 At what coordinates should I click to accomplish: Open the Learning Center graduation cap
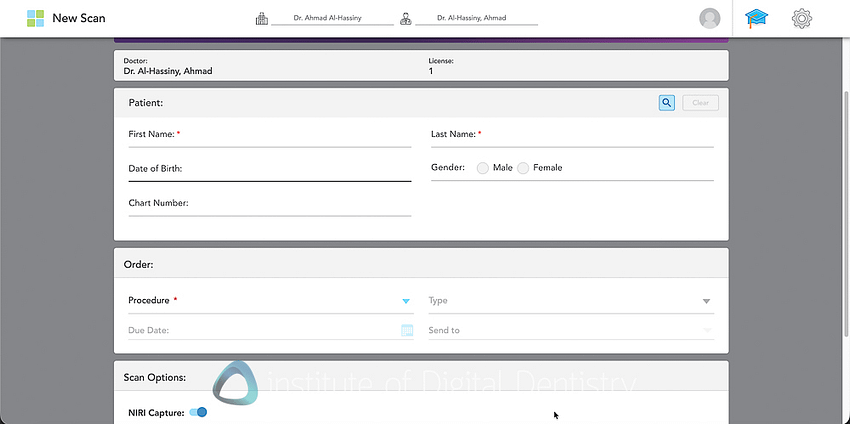coord(756,18)
